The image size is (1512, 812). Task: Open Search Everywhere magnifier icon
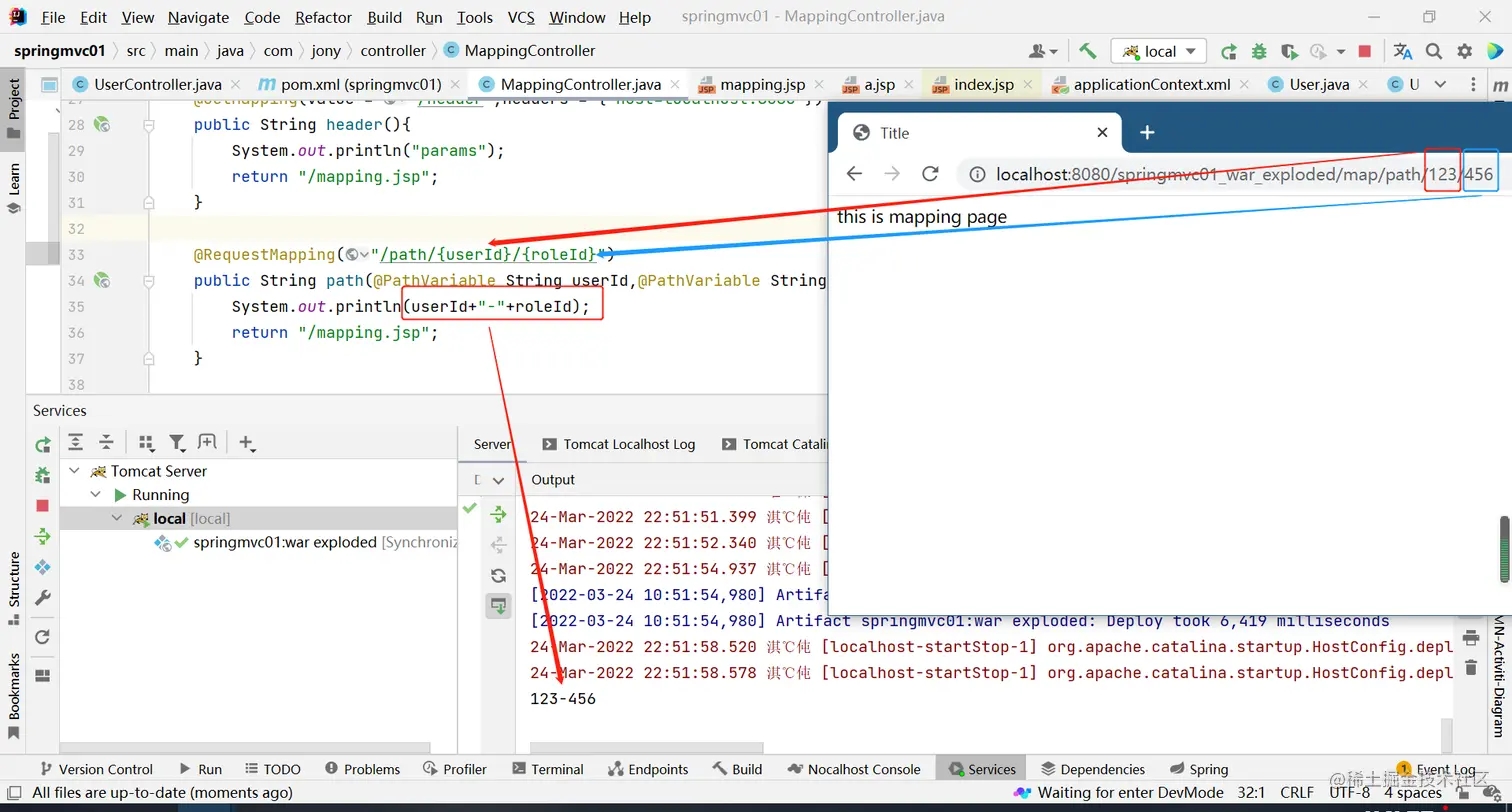pos(1434,51)
